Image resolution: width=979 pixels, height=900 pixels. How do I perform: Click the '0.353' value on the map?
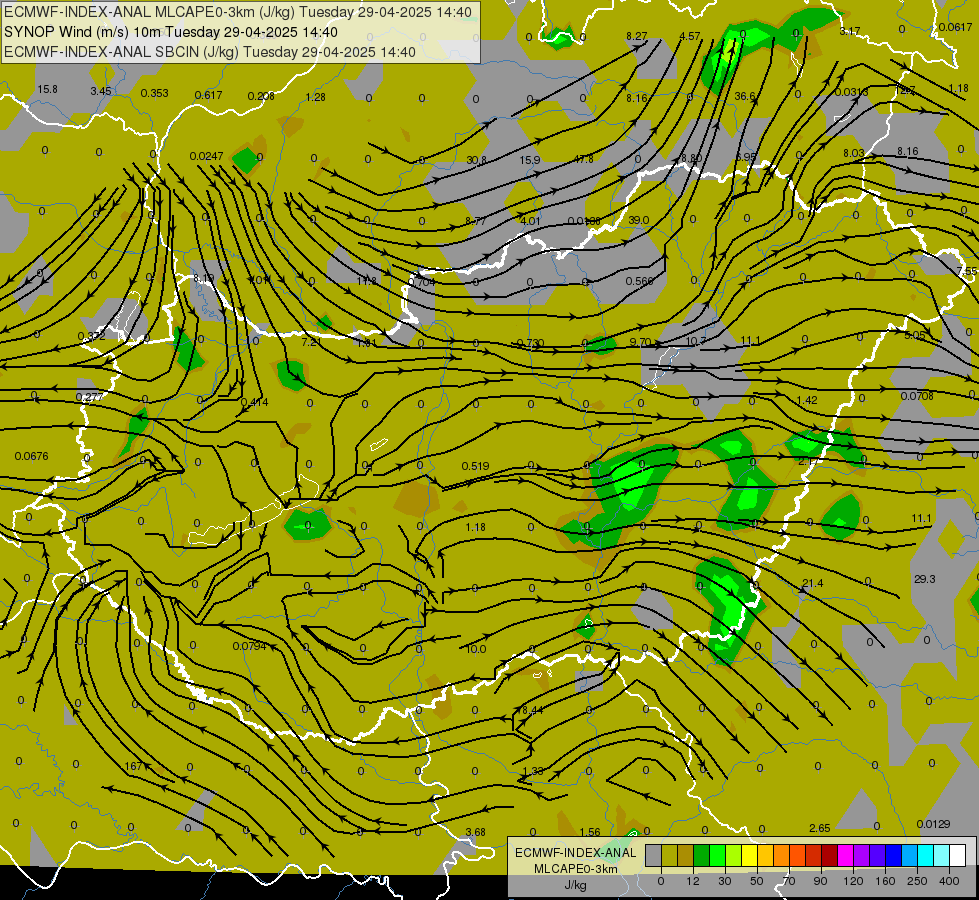coord(154,93)
